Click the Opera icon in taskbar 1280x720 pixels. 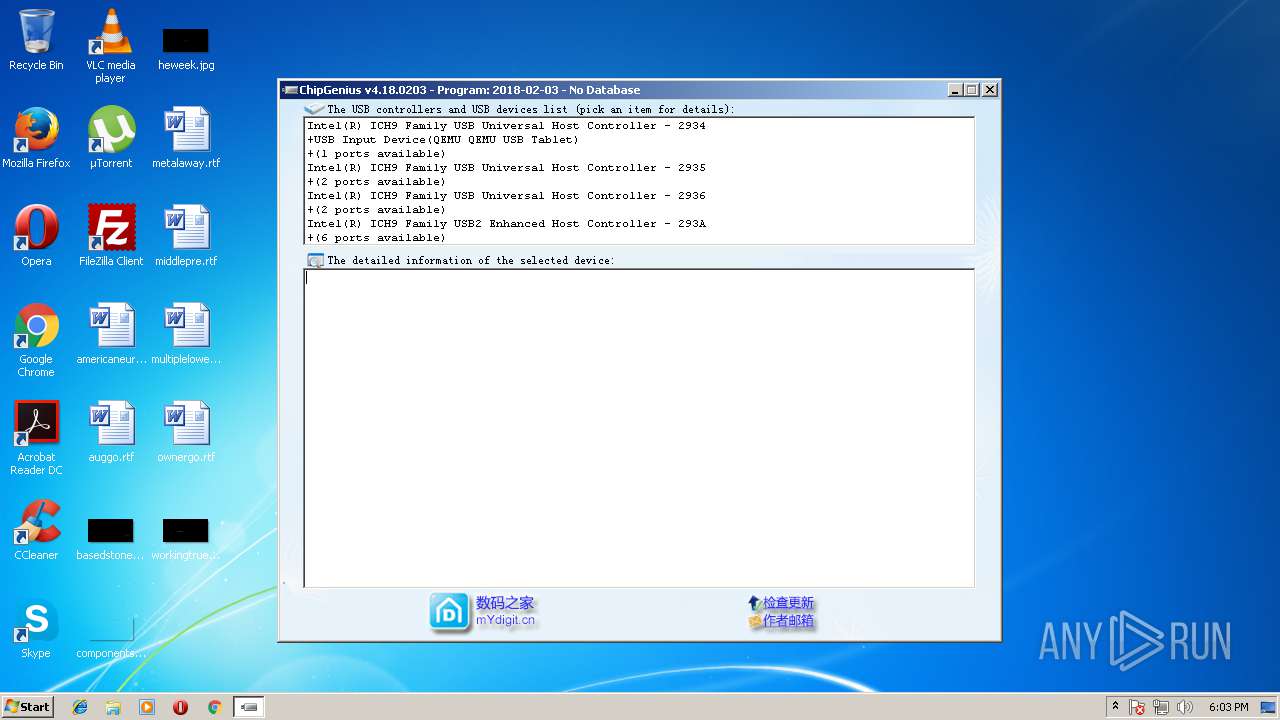point(180,707)
